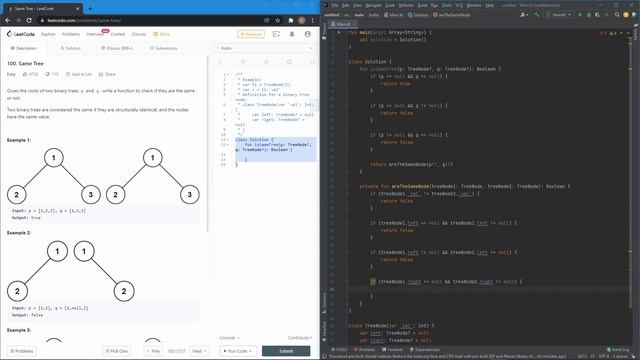Go to the Prev problem
This screenshot has height=360, width=640.
click(153, 351)
